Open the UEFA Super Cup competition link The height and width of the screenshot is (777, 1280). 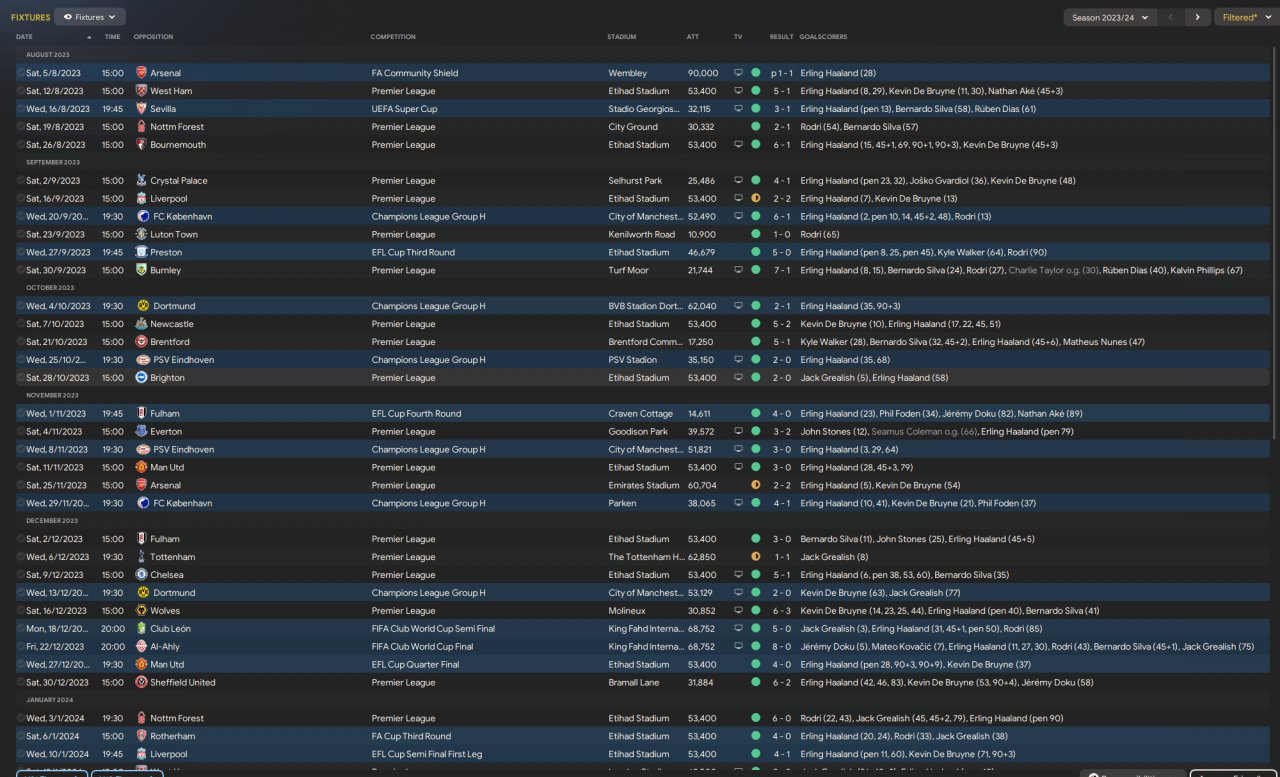[x=404, y=109]
